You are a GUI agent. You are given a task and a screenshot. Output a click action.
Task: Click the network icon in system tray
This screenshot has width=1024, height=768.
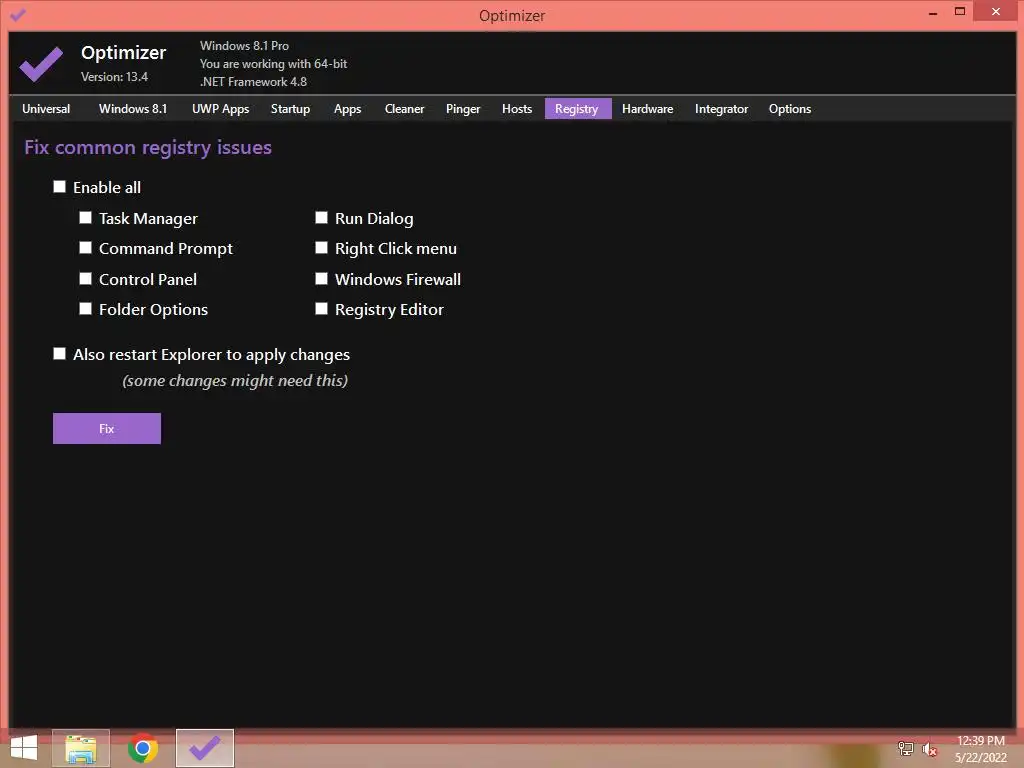tap(906, 748)
